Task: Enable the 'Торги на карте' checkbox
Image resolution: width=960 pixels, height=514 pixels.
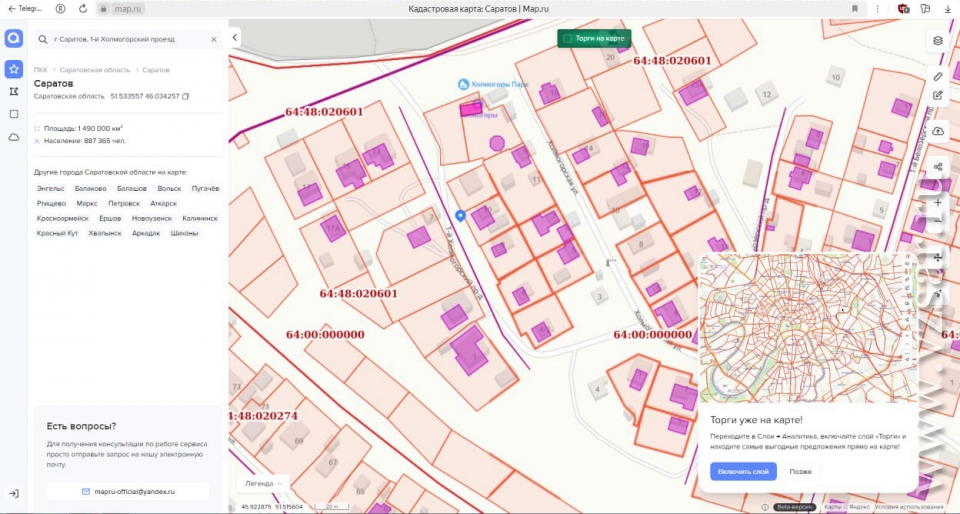Action: (x=568, y=39)
